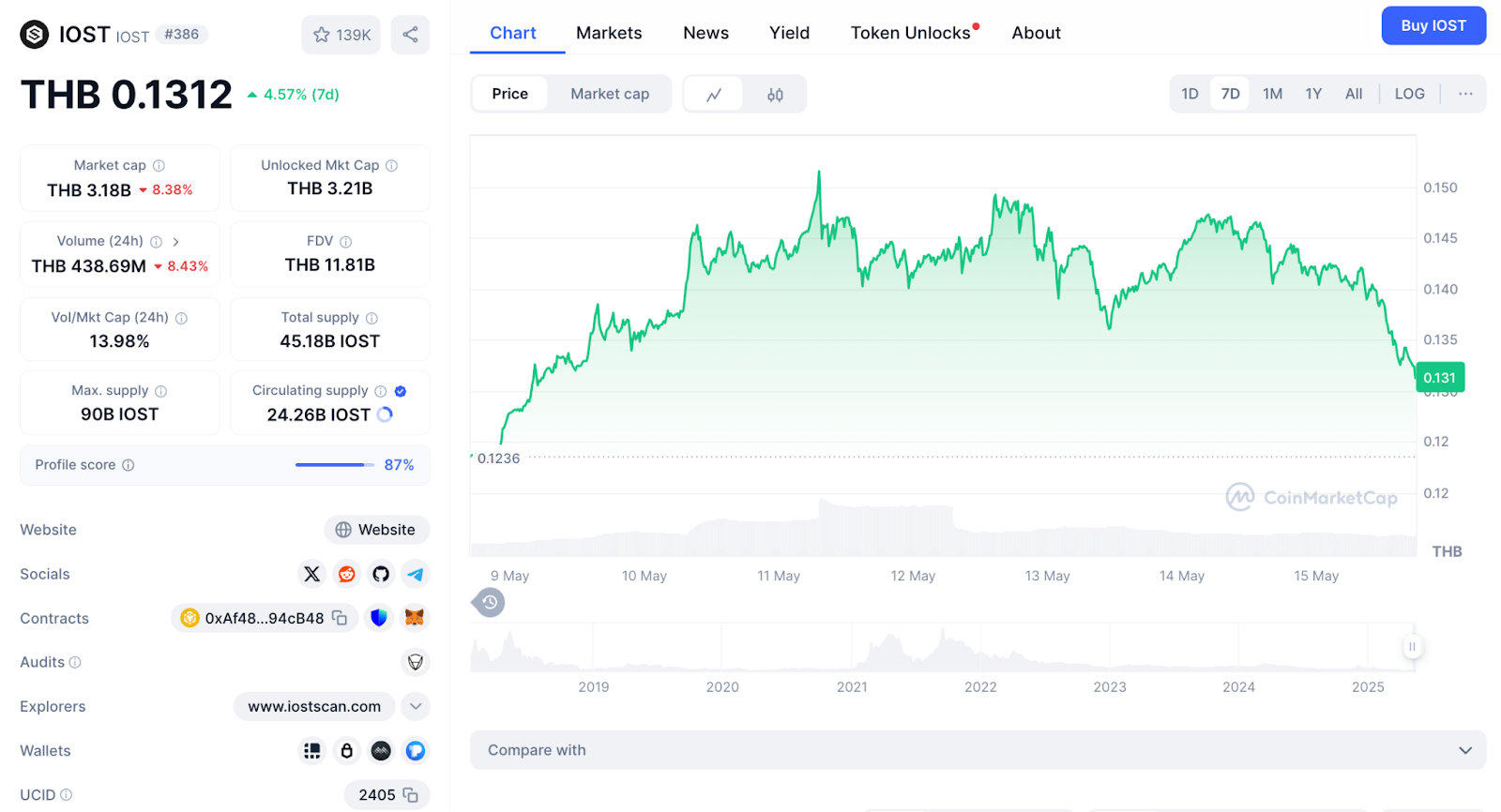1501x812 pixels.
Task: Open the Reddit social link
Action: tap(347, 574)
